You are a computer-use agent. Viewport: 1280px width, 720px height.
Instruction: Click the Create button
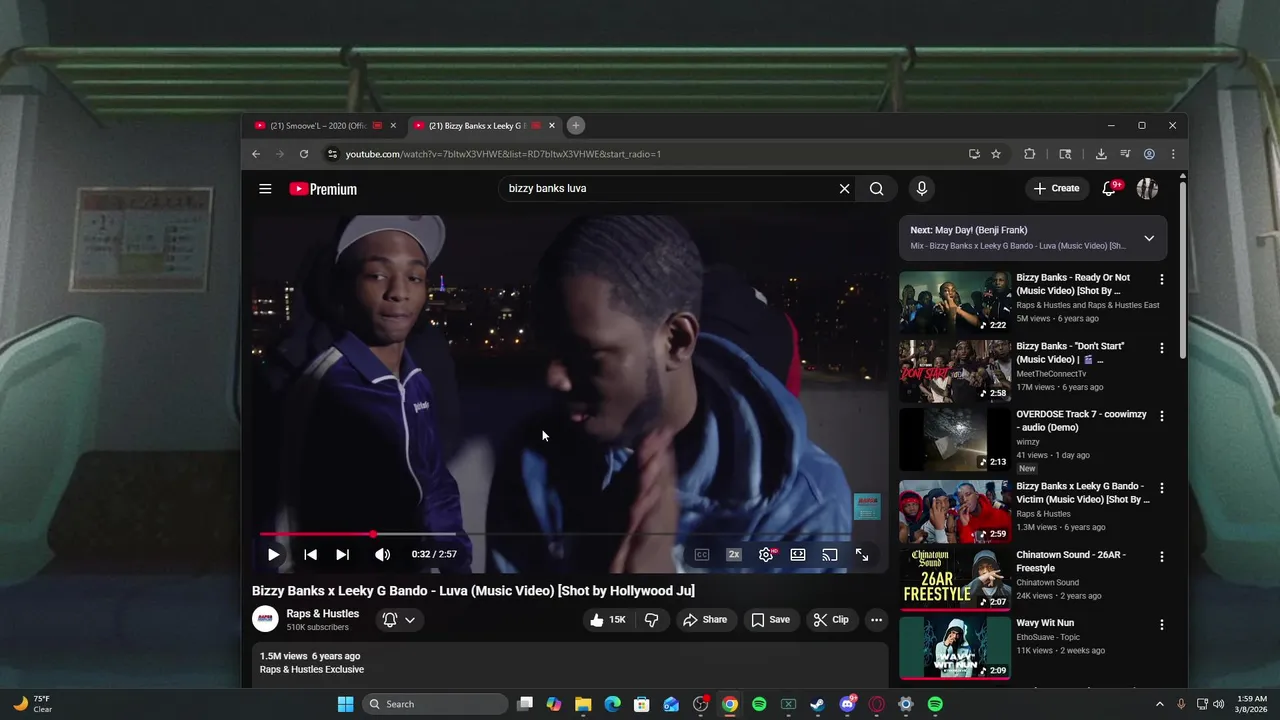[1057, 188]
